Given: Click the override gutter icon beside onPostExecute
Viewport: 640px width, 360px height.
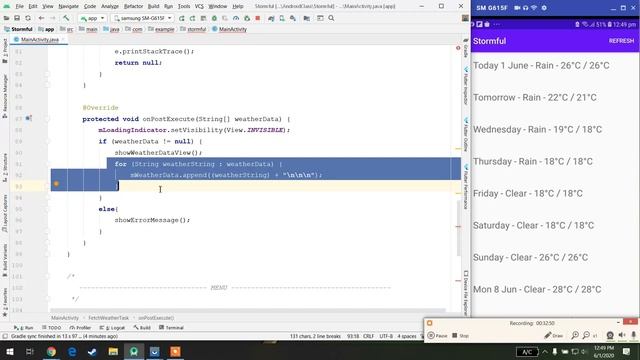Looking at the screenshot, I should click(29, 118).
